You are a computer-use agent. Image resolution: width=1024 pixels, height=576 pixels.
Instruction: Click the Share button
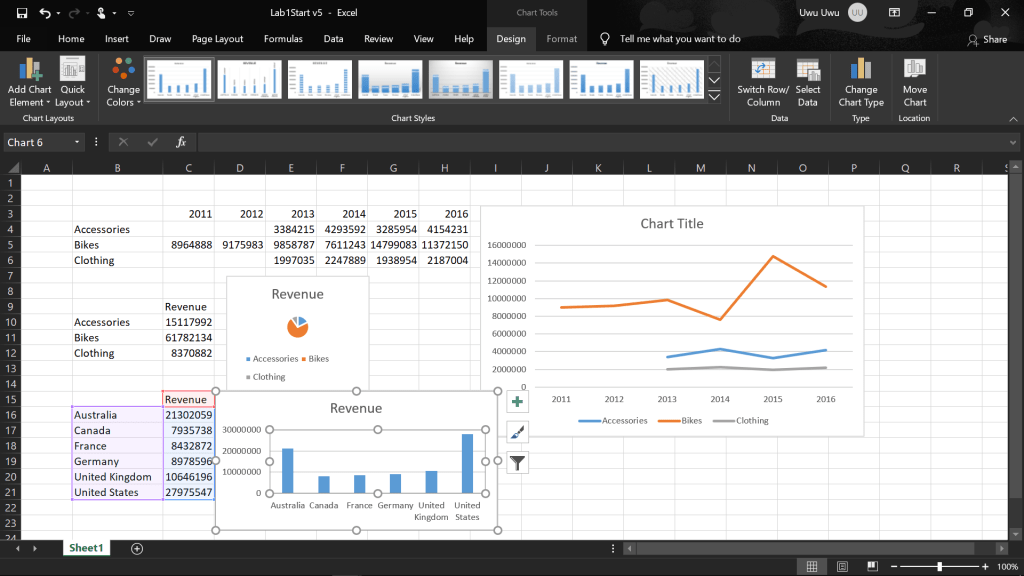pyautogui.click(x=987, y=39)
